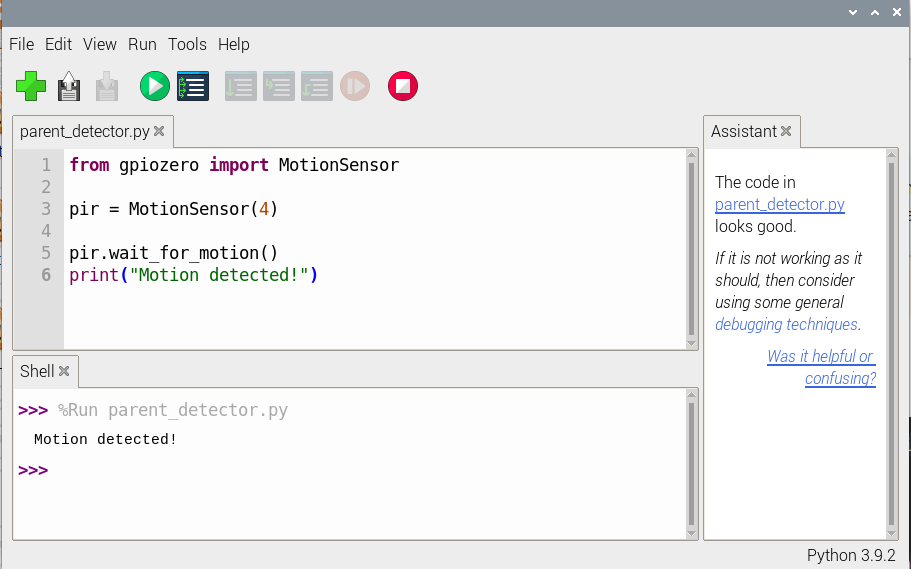Image resolution: width=911 pixels, height=569 pixels.
Task: Click the Resume debug icon
Action: (x=355, y=86)
